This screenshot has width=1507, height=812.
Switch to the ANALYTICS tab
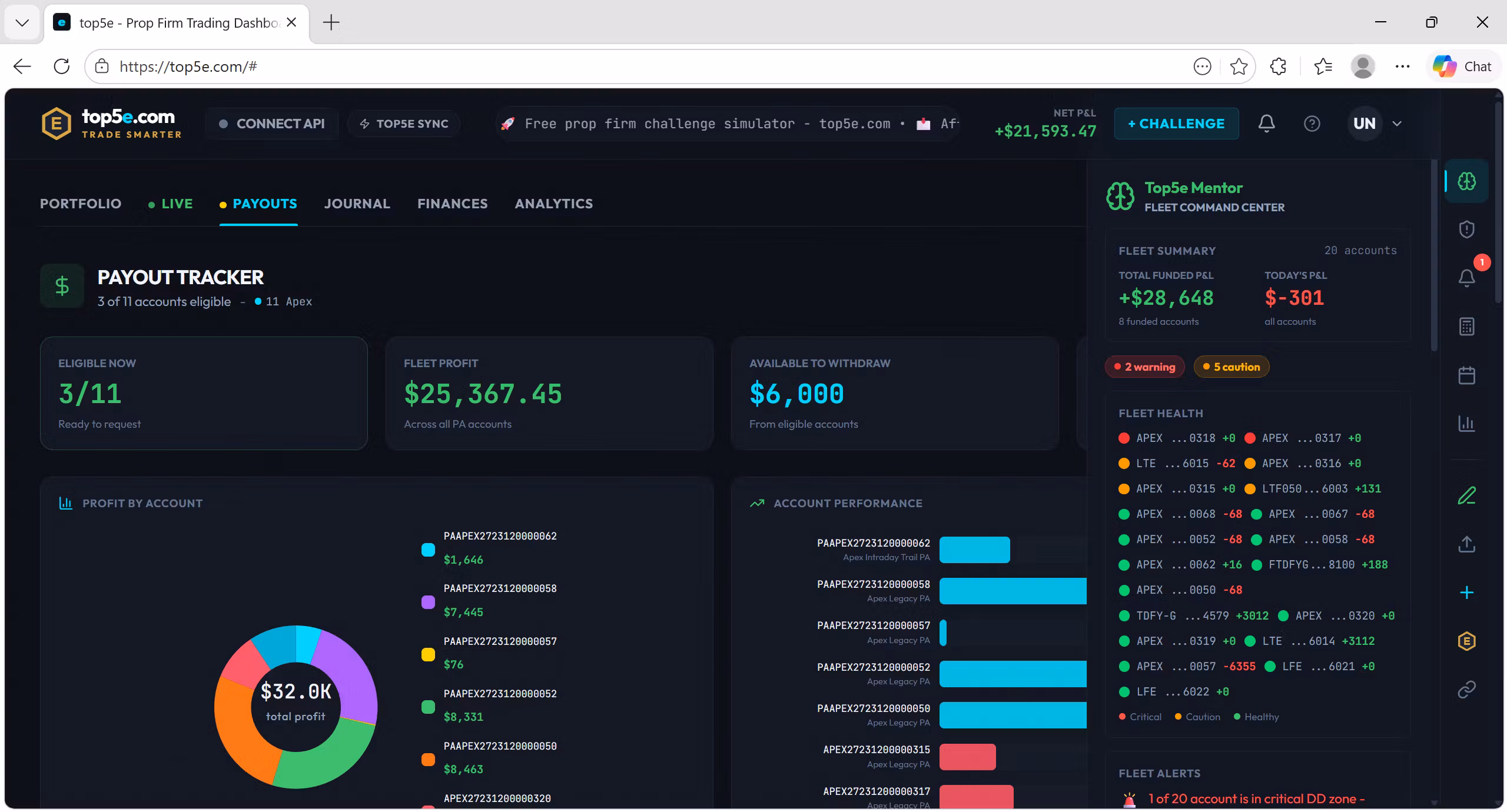554,204
